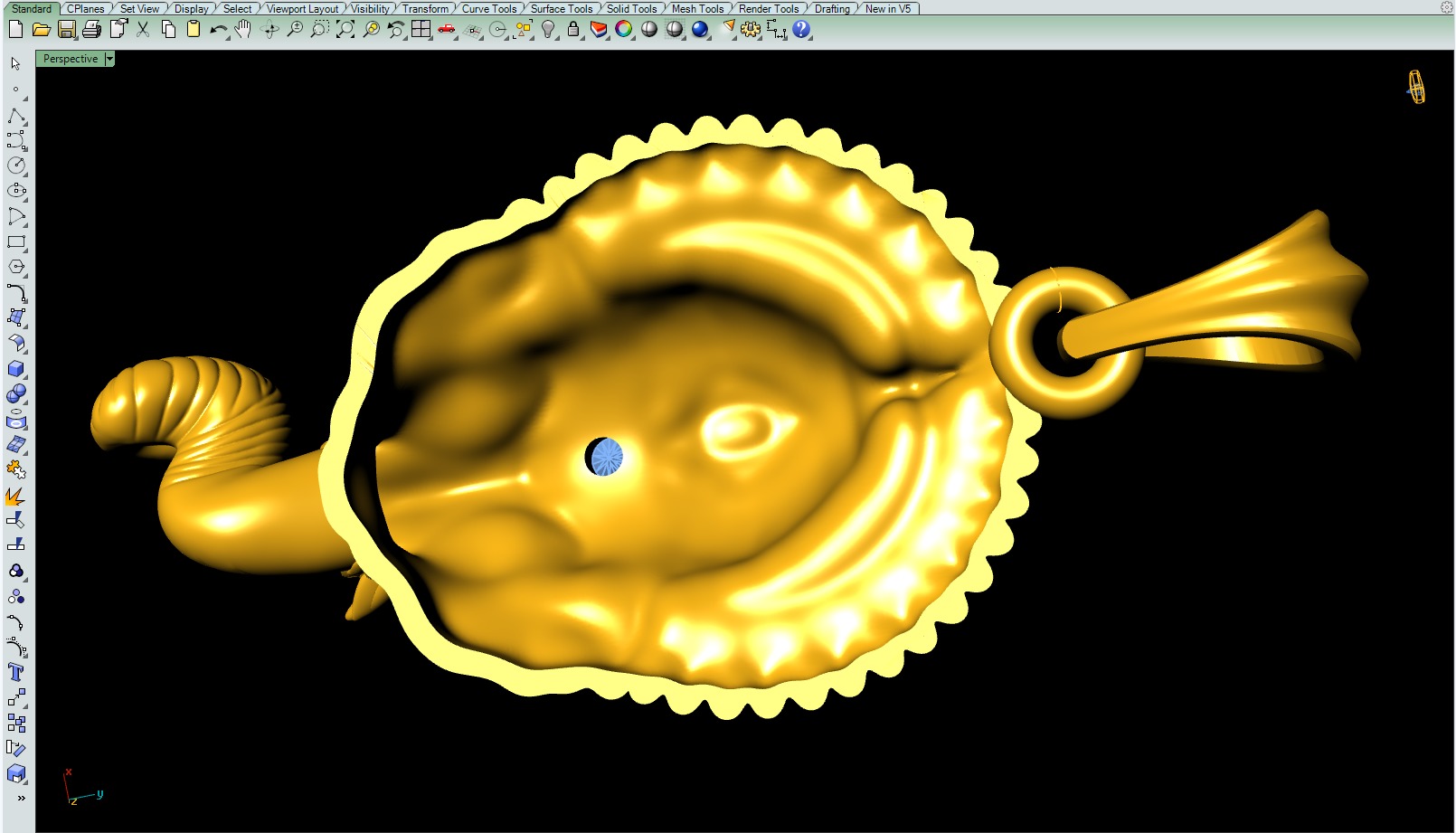Switch to the Display tab
The height and width of the screenshot is (833, 1456).
click(192, 8)
